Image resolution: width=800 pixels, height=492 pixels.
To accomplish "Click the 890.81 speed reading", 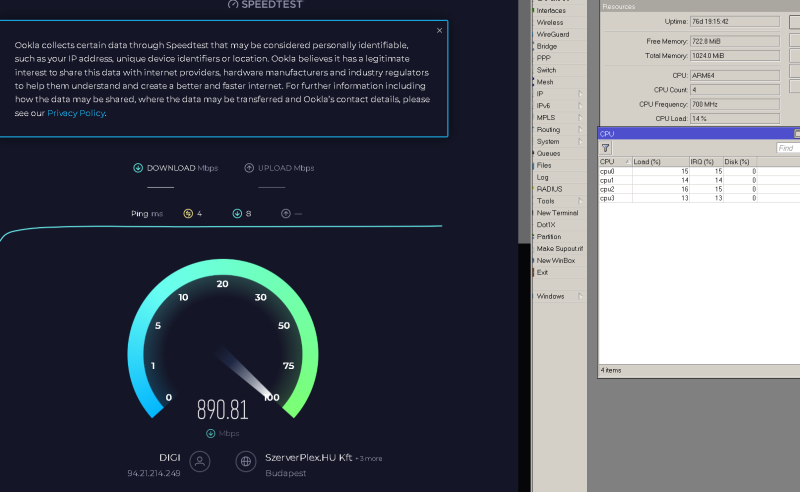I will (222, 410).
